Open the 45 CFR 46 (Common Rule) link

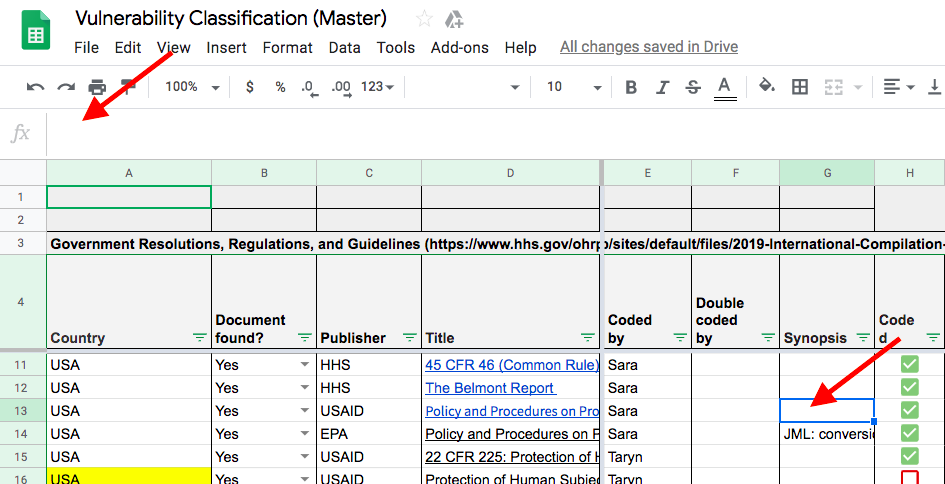[x=512, y=365]
